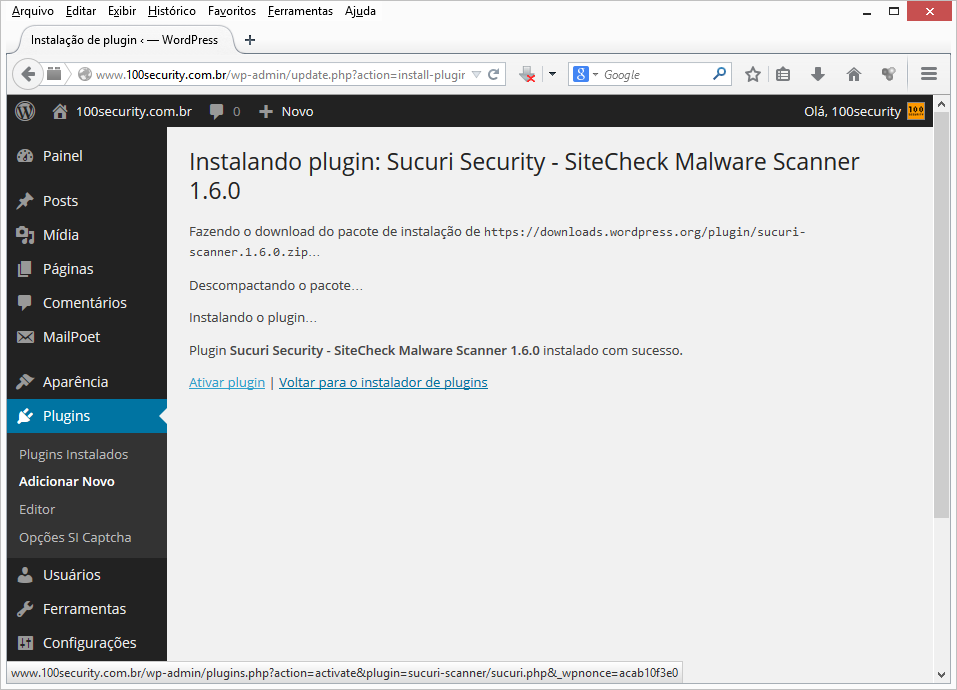957x690 pixels.
Task: Open the Favoritos menu
Action: click(231, 11)
